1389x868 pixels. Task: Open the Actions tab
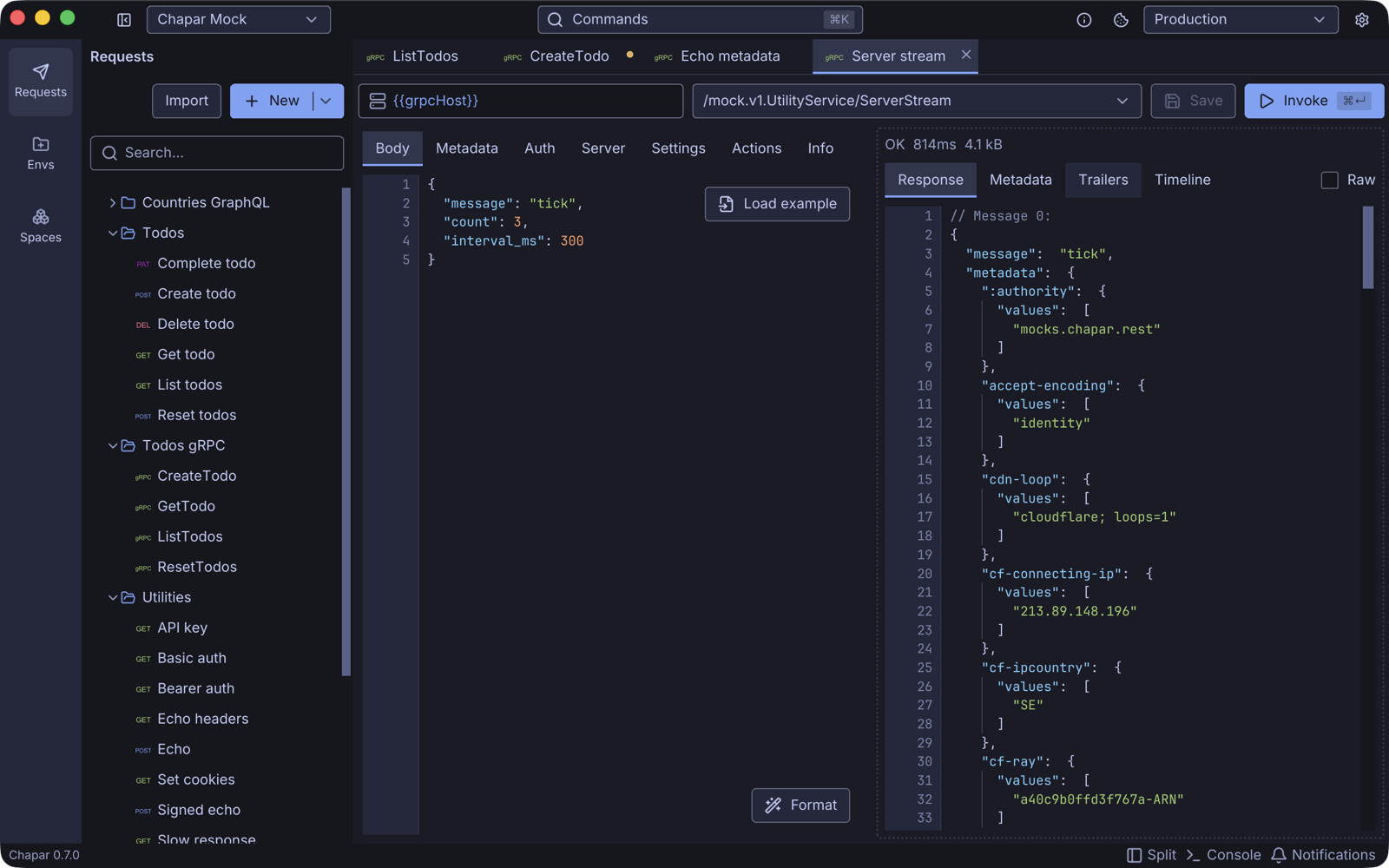757,148
